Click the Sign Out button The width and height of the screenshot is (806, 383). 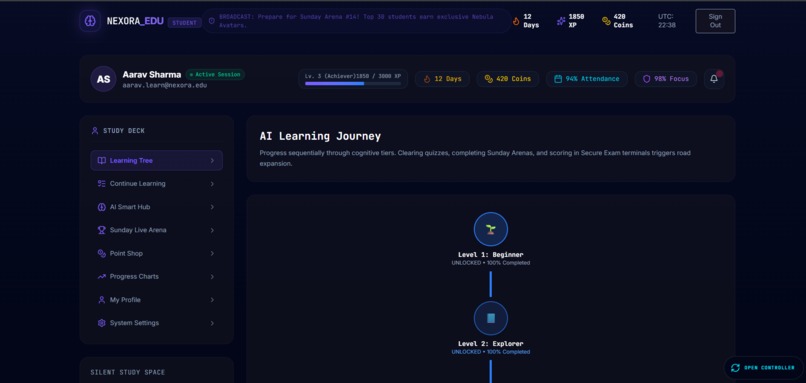pyautogui.click(x=715, y=21)
